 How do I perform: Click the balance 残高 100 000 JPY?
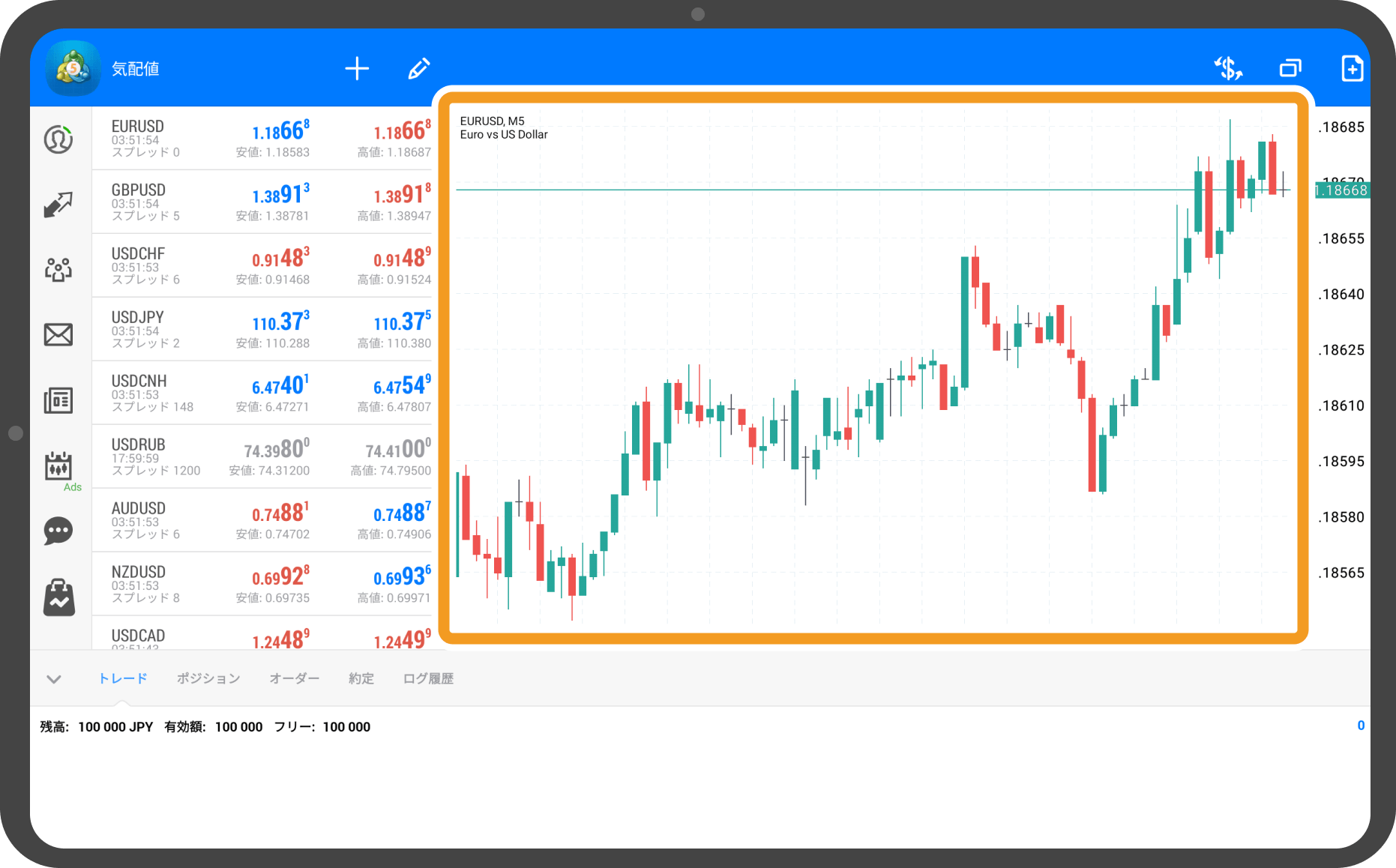tap(96, 726)
